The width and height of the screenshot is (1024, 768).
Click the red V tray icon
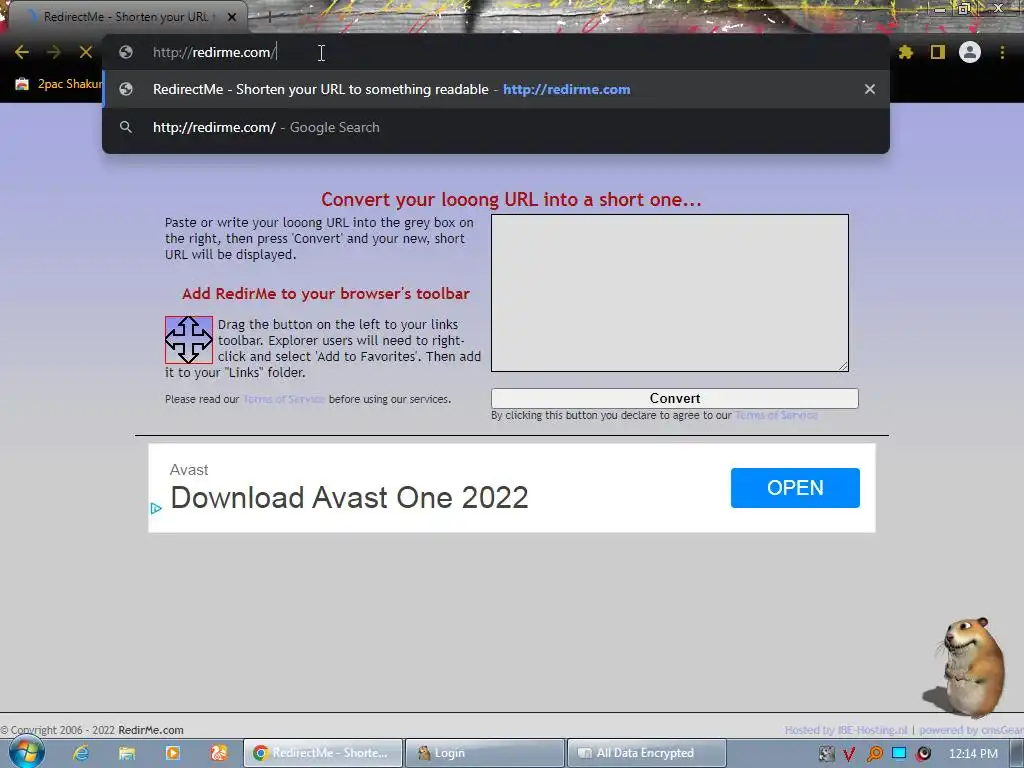point(849,754)
